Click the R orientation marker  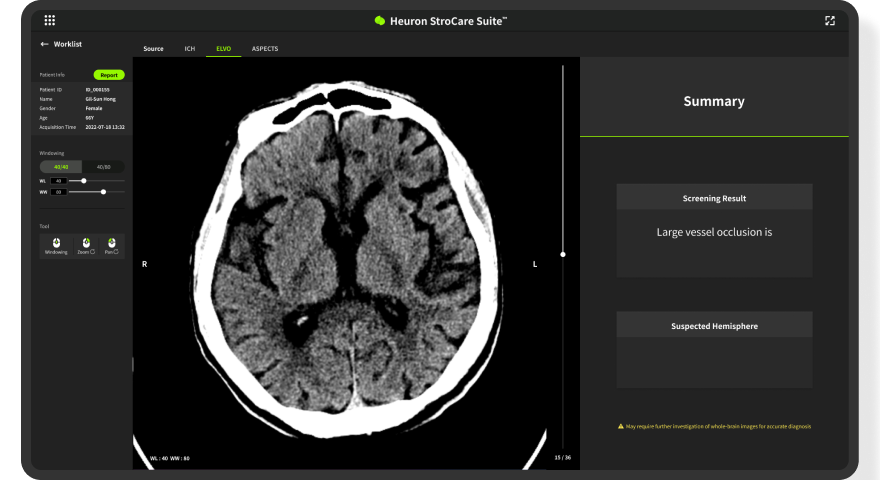(144, 264)
